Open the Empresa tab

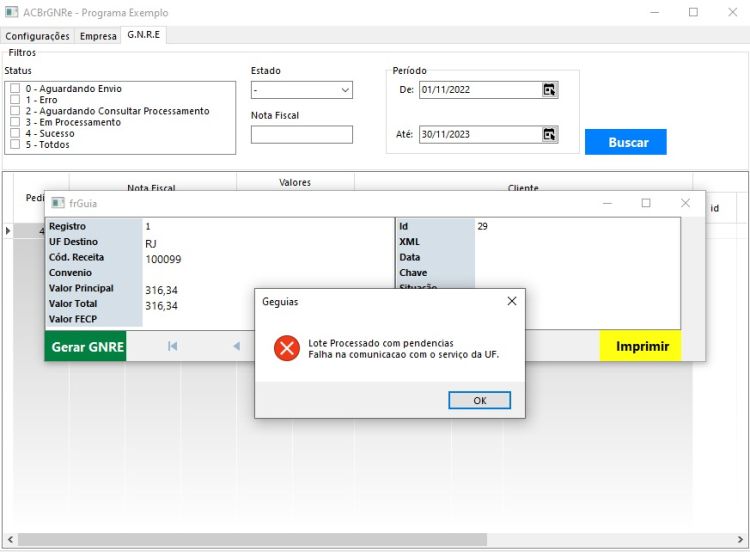[98, 36]
